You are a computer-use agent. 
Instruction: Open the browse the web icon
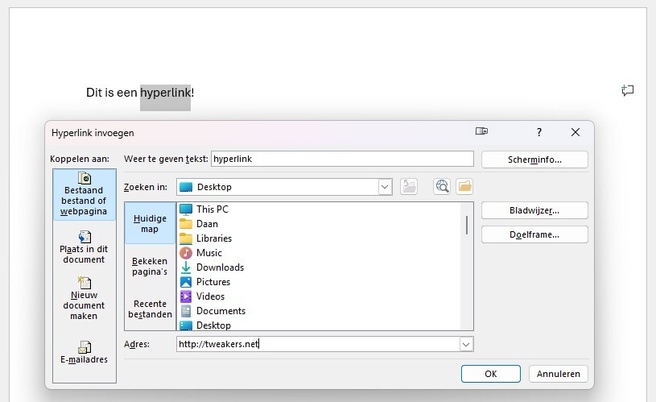(x=442, y=187)
